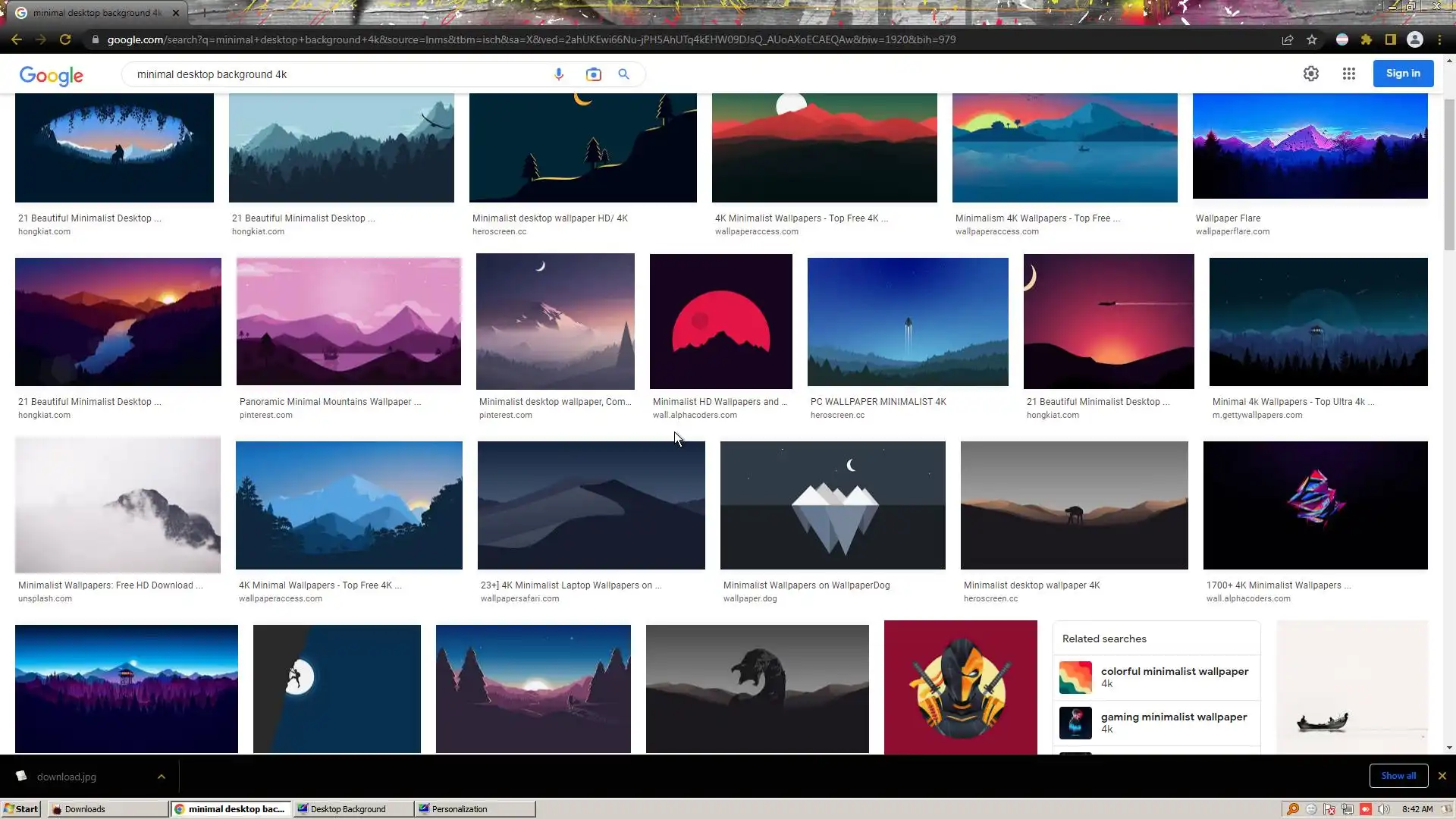
Task: Open the Windows Start menu
Action: click(x=21, y=809)
